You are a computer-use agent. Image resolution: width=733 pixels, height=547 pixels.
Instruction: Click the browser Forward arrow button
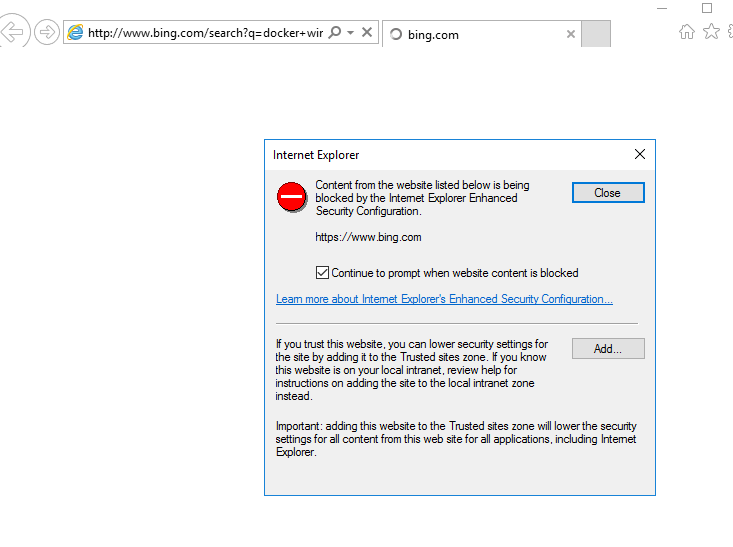(47, 32)
